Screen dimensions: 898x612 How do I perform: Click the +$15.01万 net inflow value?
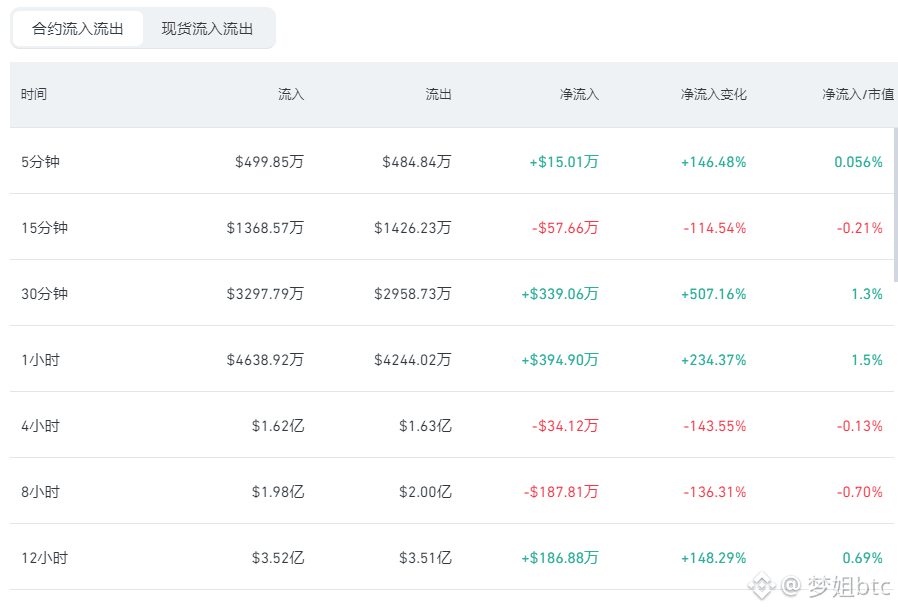click(x=564, y=162)
